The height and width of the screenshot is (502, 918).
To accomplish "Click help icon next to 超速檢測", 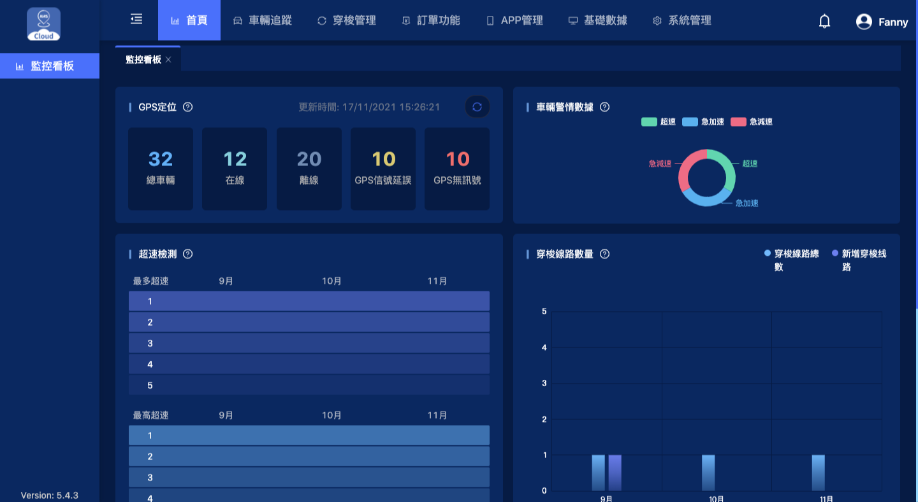I will pyautogui.click(x=188, y=254).
